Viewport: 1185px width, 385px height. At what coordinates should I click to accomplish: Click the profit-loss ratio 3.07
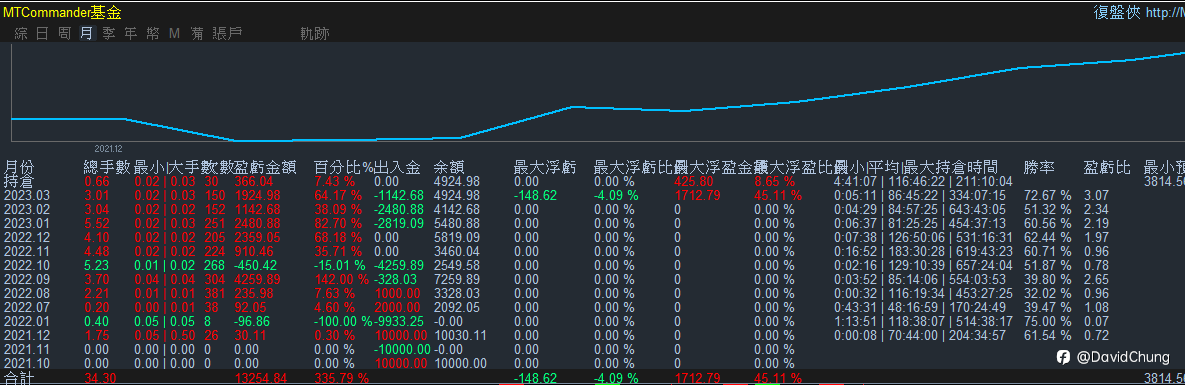click(1096, 195)
